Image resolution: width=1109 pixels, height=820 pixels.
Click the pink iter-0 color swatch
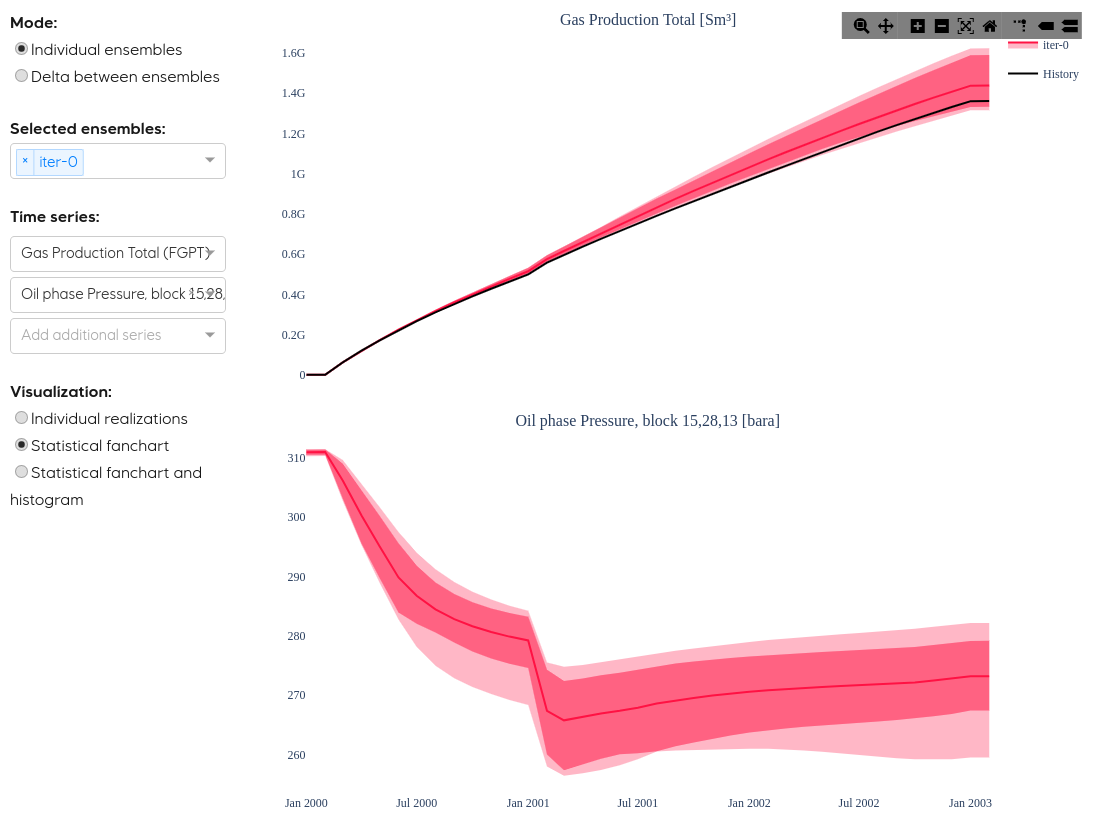(1021, 45)
